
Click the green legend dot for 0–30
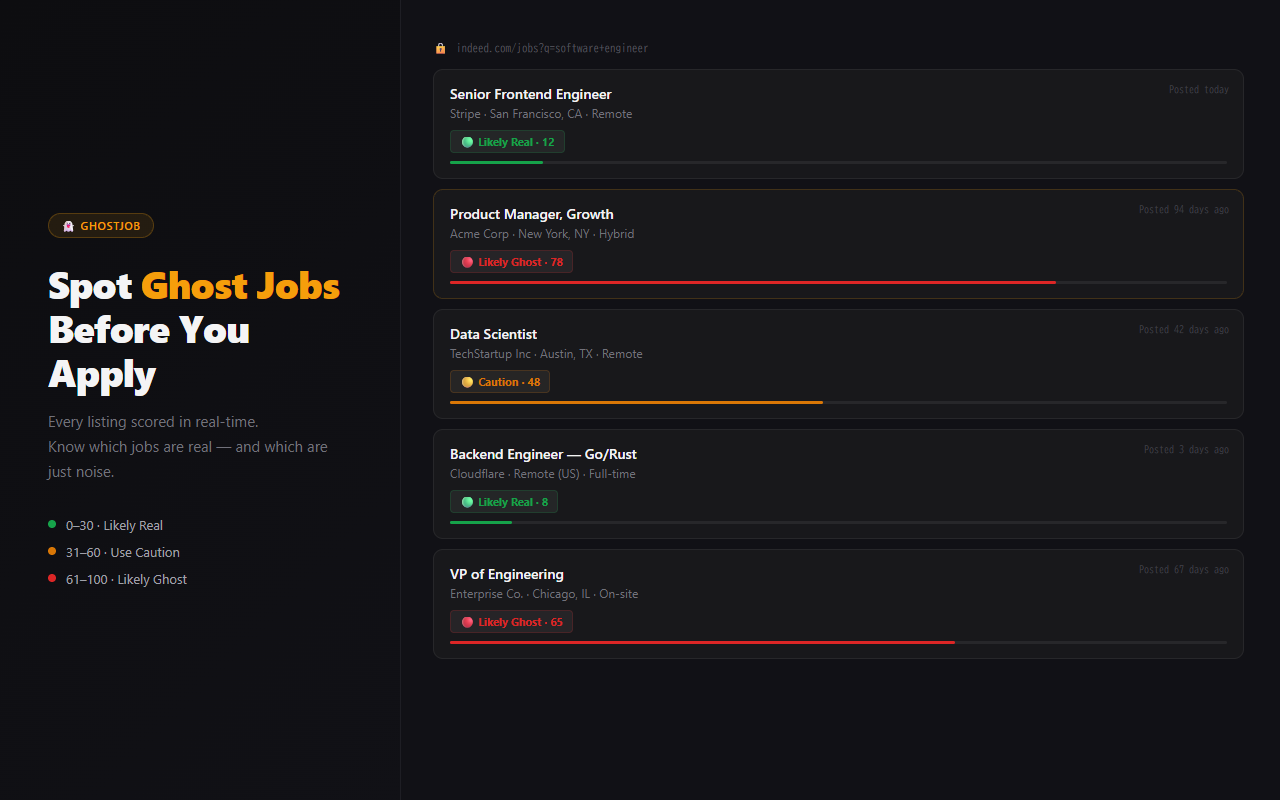[x=52, y=524]
